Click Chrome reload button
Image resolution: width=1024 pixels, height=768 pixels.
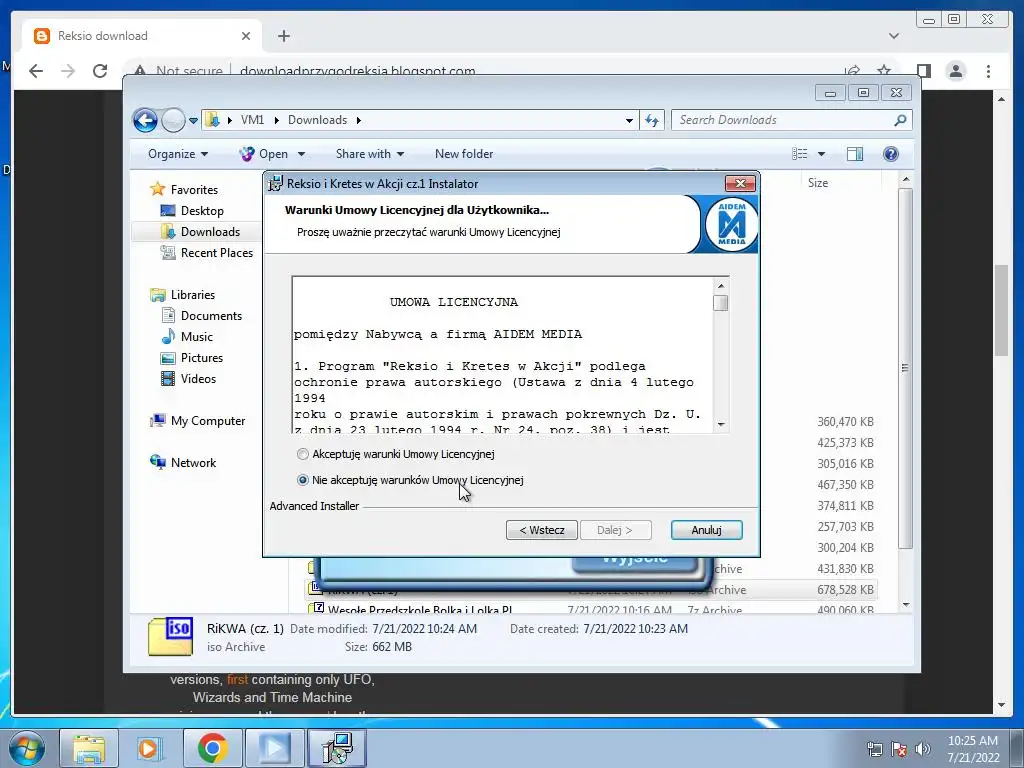[100, 71]
